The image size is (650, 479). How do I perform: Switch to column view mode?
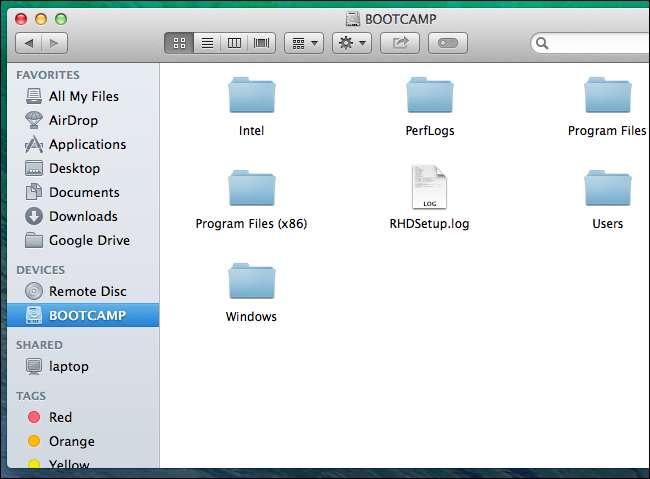235,43
